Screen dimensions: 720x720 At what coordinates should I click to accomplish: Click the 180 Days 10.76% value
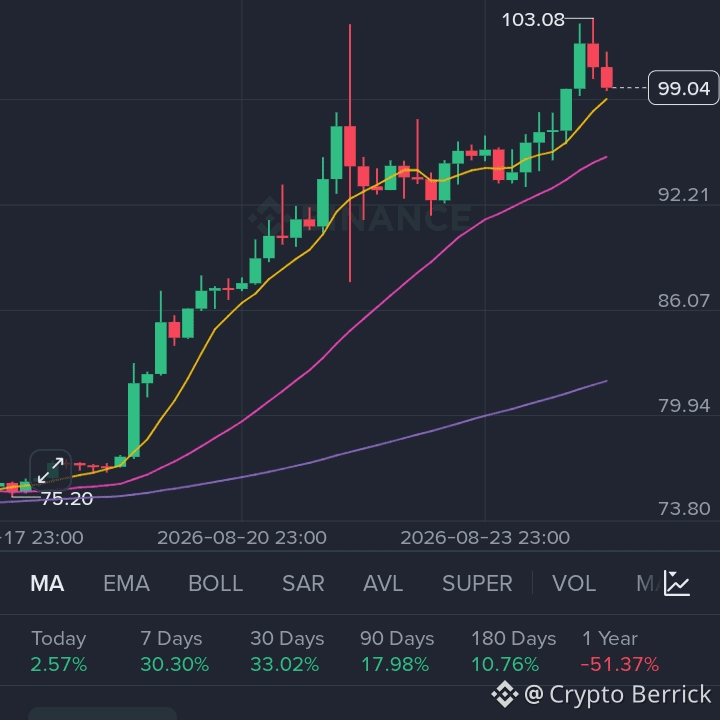[x=505, y=664]
